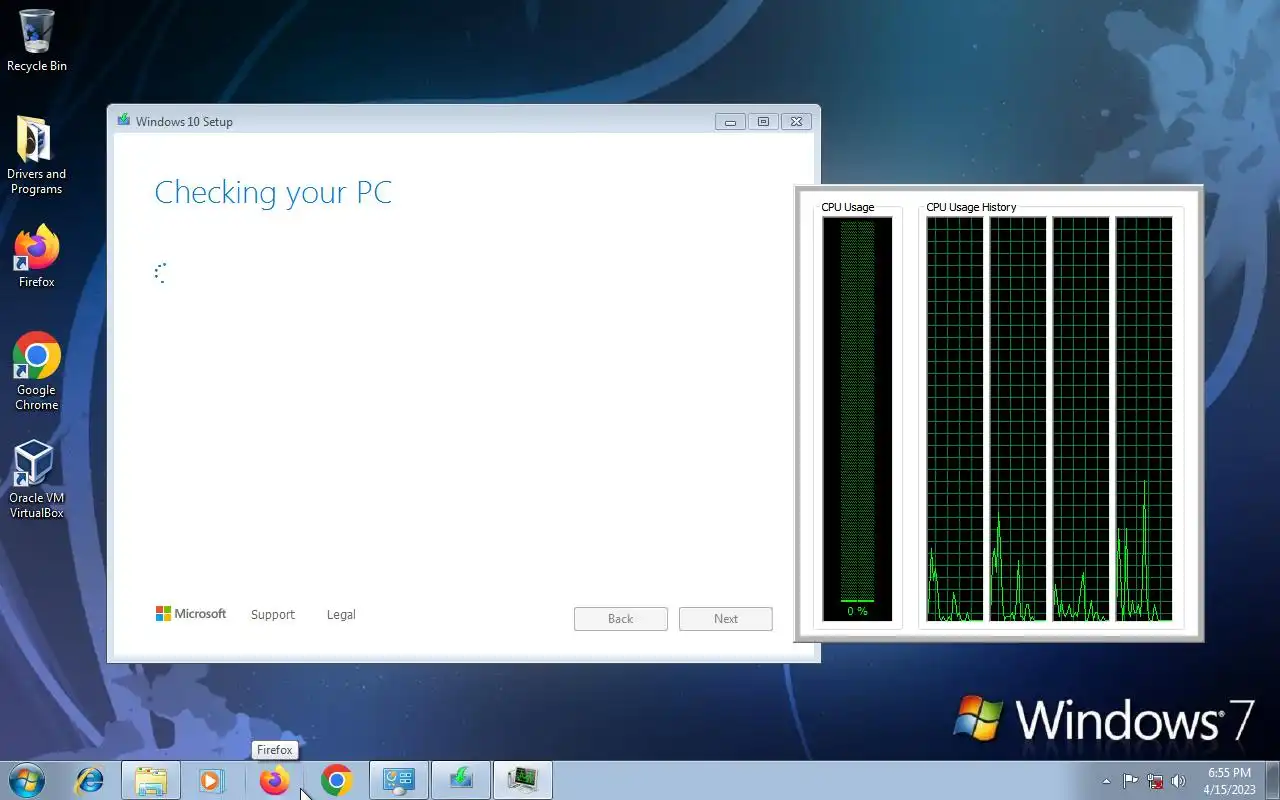
Task: Select the Oracle VM VirtualBox shortcut
Action: pos(37,479)
